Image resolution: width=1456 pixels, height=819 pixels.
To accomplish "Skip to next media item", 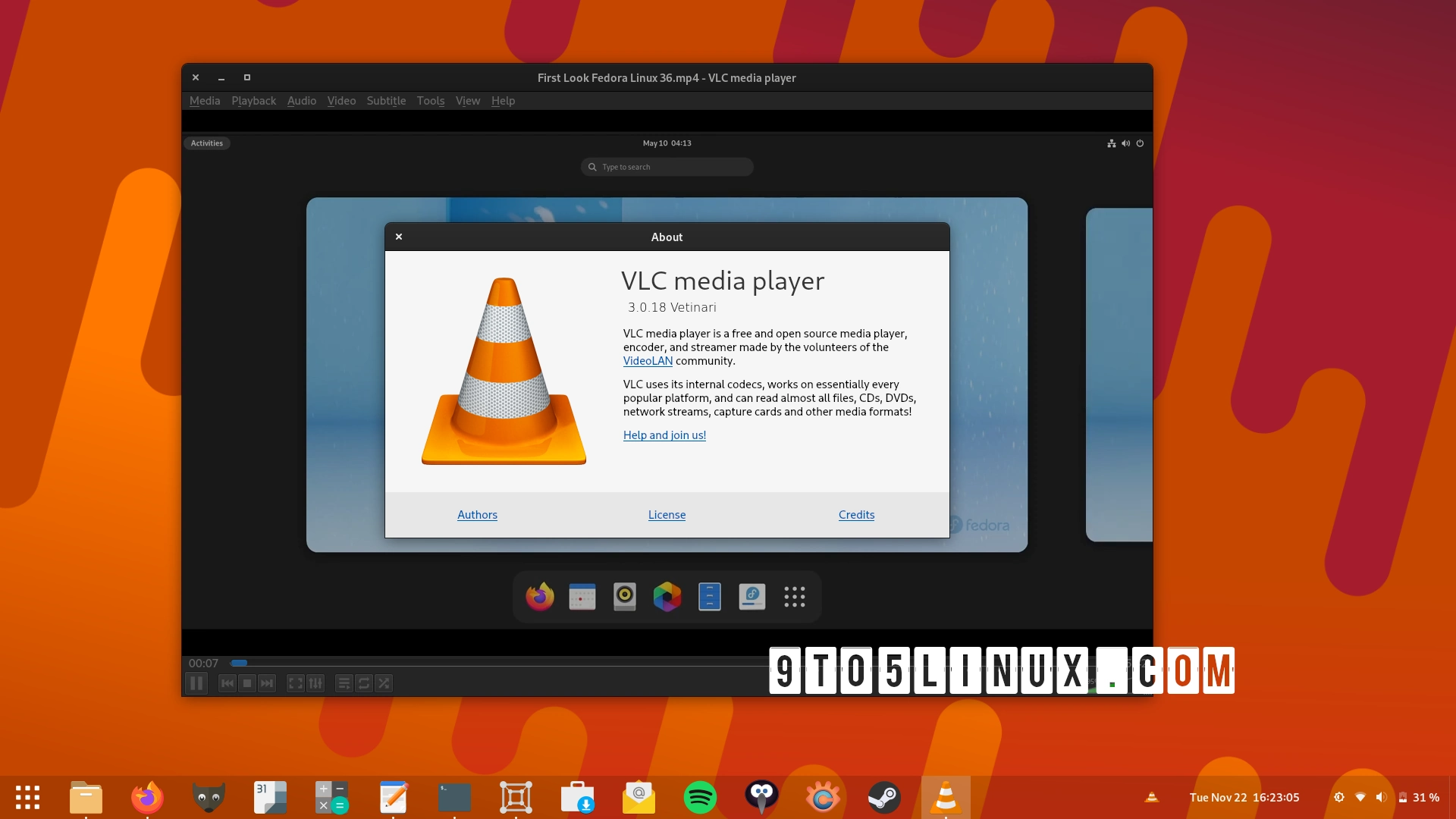I will coord(267,683).
